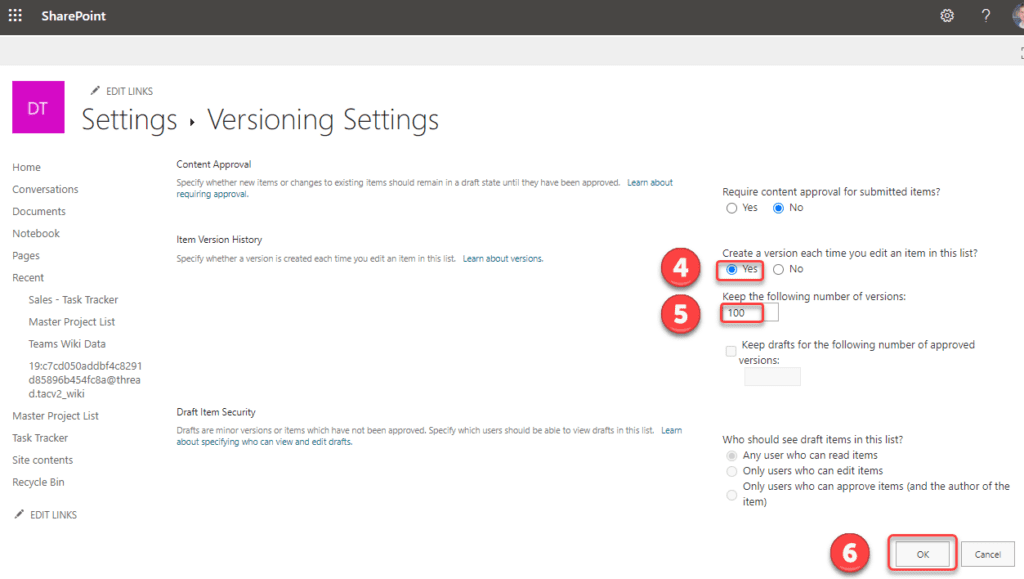
Task: Click the SharePoint title in header
Action: point(73,16)
